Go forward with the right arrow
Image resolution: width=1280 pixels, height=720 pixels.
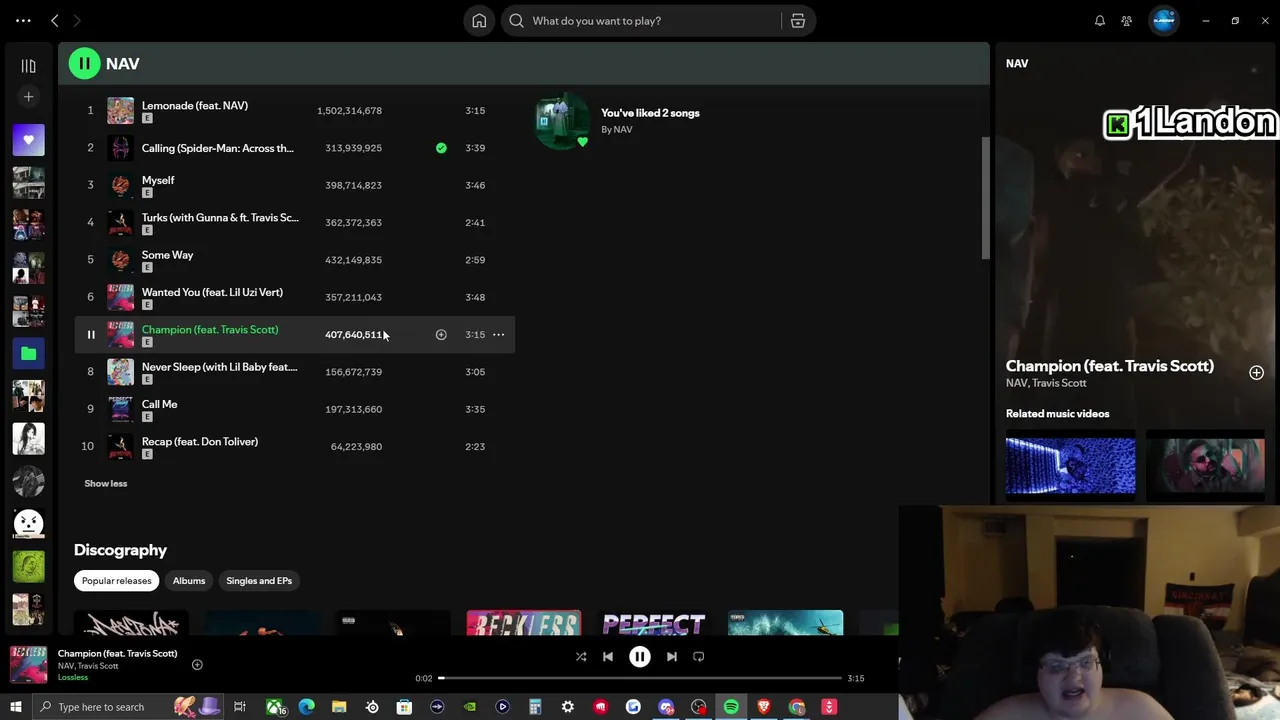click(77, 20)
